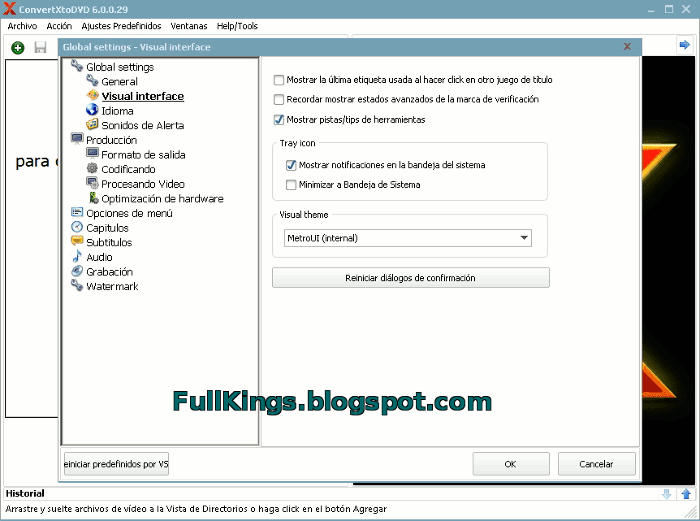The height and width of the screenshot is (521, 700).
Task: Select Capítulos tree label
Action: 108,228
